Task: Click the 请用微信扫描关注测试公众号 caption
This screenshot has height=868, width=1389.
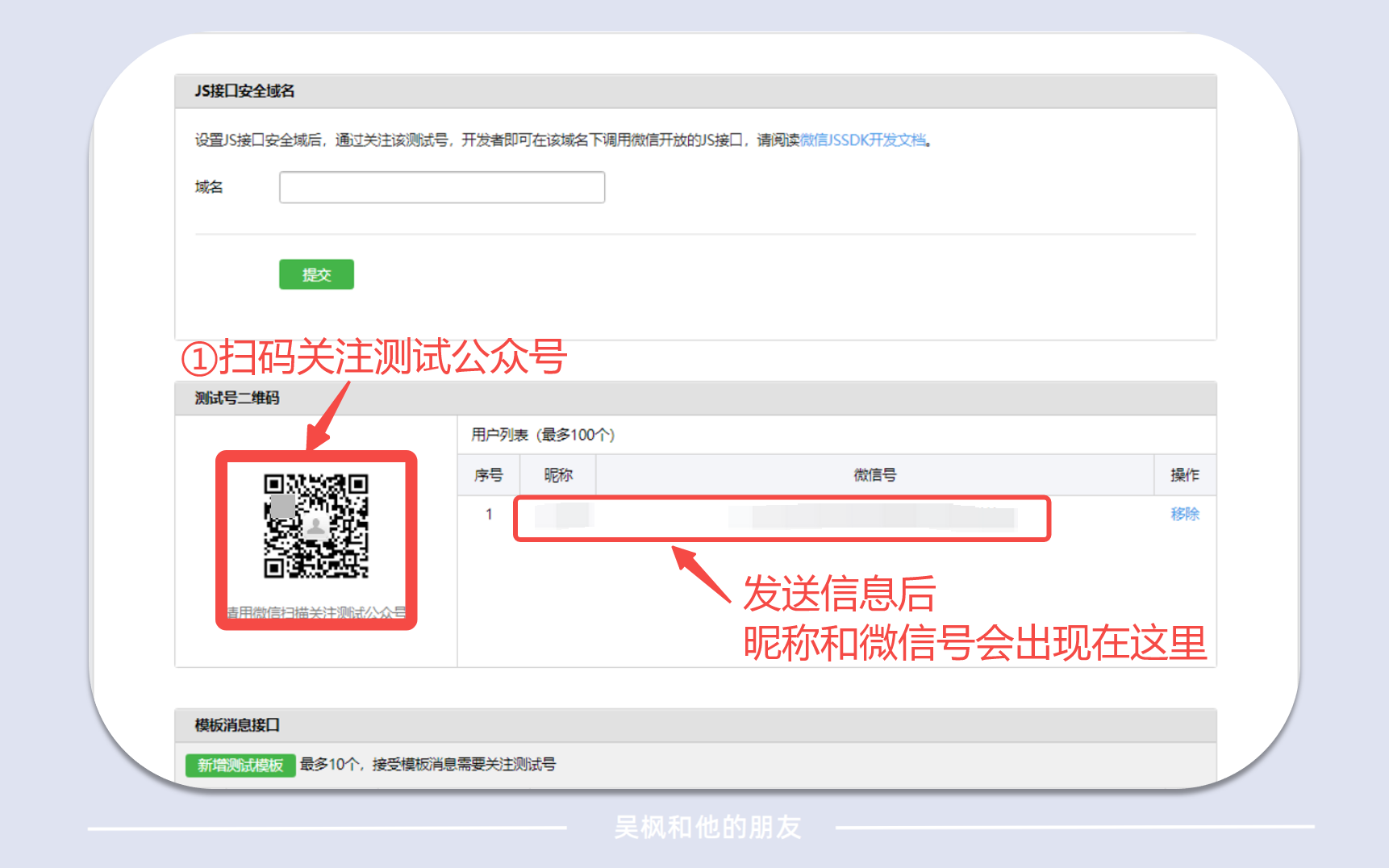Action: tap(316, 612)
